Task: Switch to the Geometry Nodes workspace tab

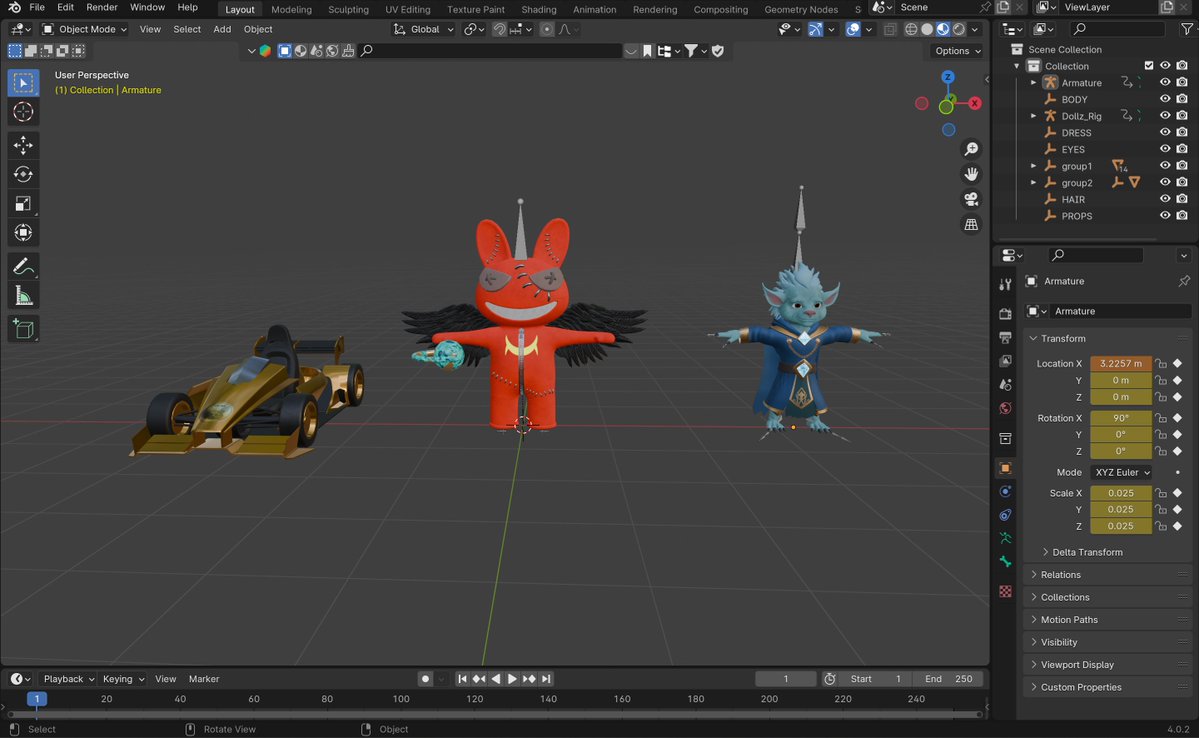Action: point(801,9)
